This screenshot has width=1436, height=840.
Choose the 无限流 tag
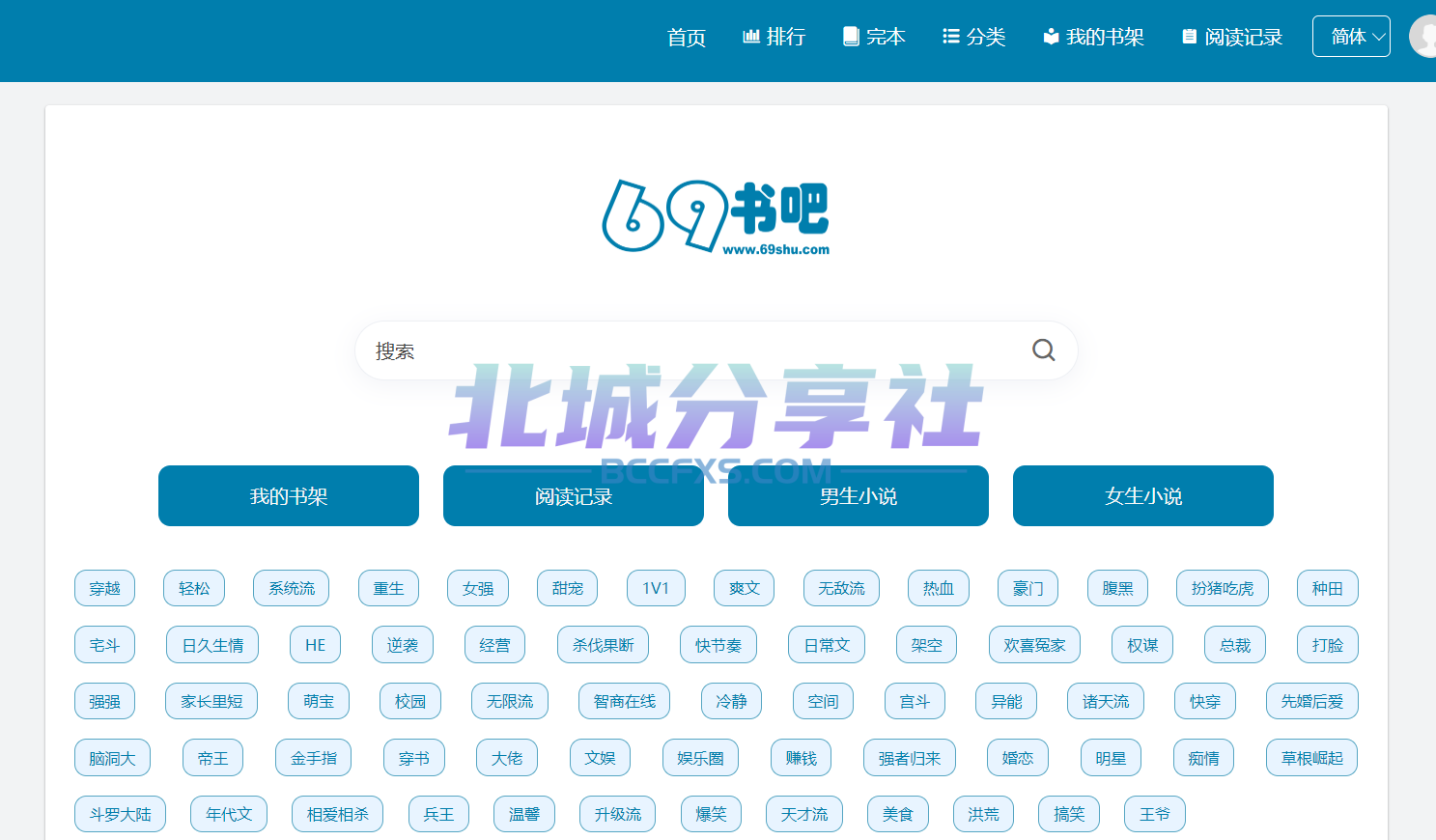510,701
